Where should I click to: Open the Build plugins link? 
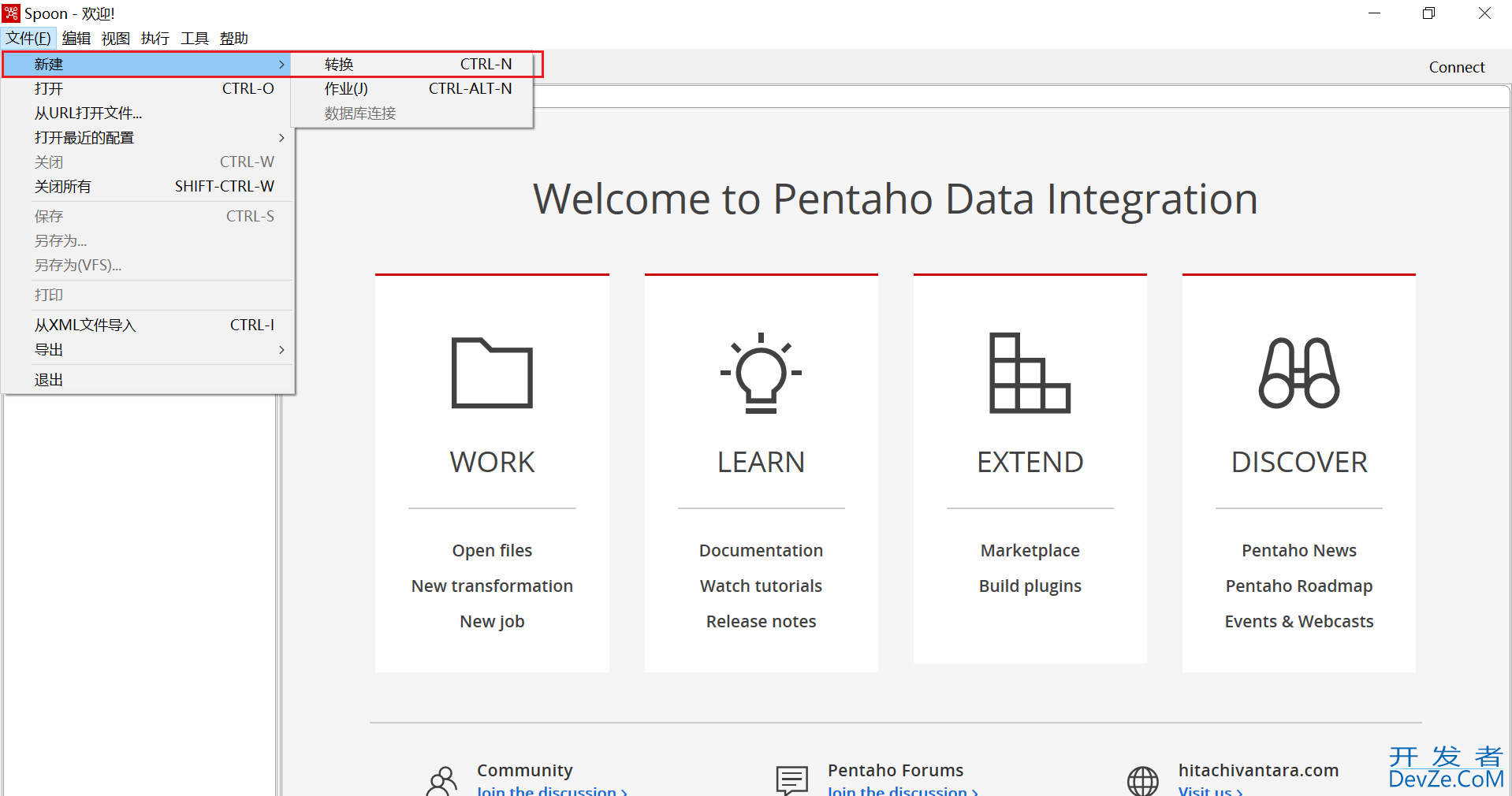click(x=1030, y=586)
